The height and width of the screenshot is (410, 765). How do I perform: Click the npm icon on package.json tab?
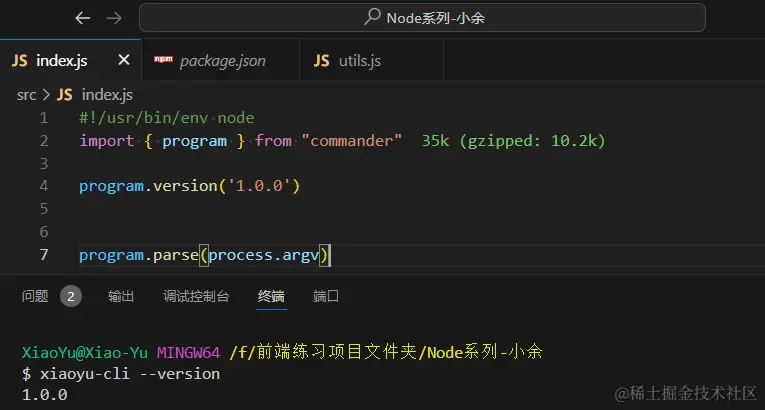pyautogui.click(x=163, y=60)
